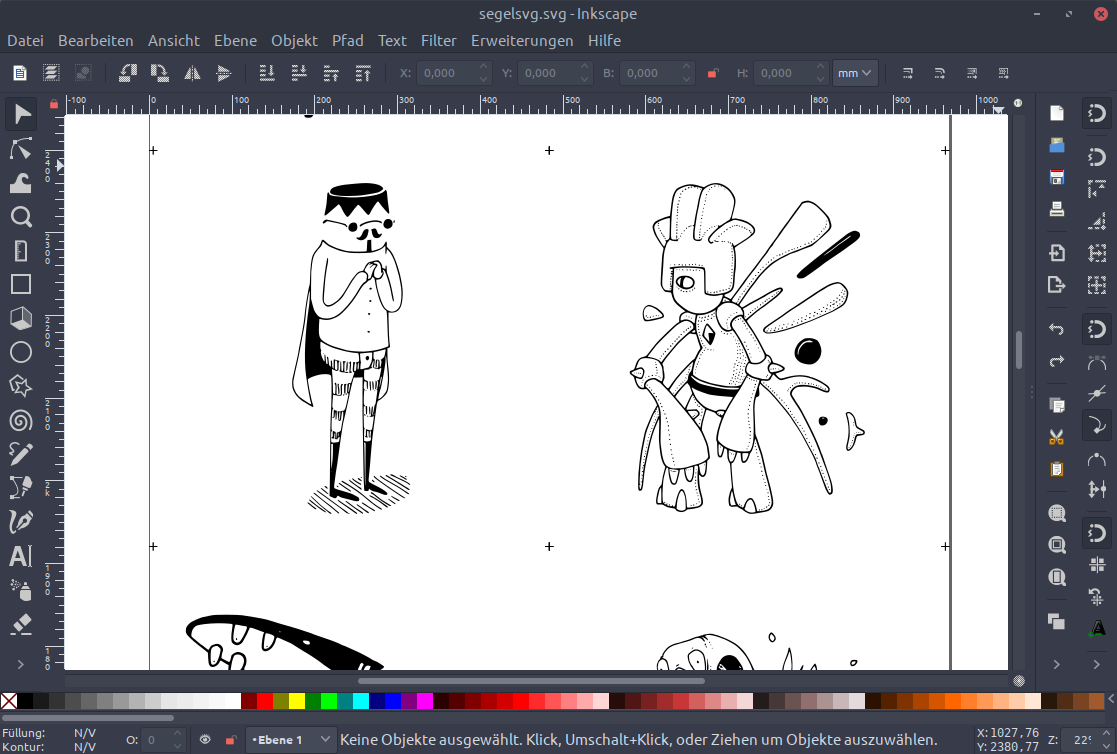
Task: Click the yellow swatch in the palette
Action: click(297, 701)
